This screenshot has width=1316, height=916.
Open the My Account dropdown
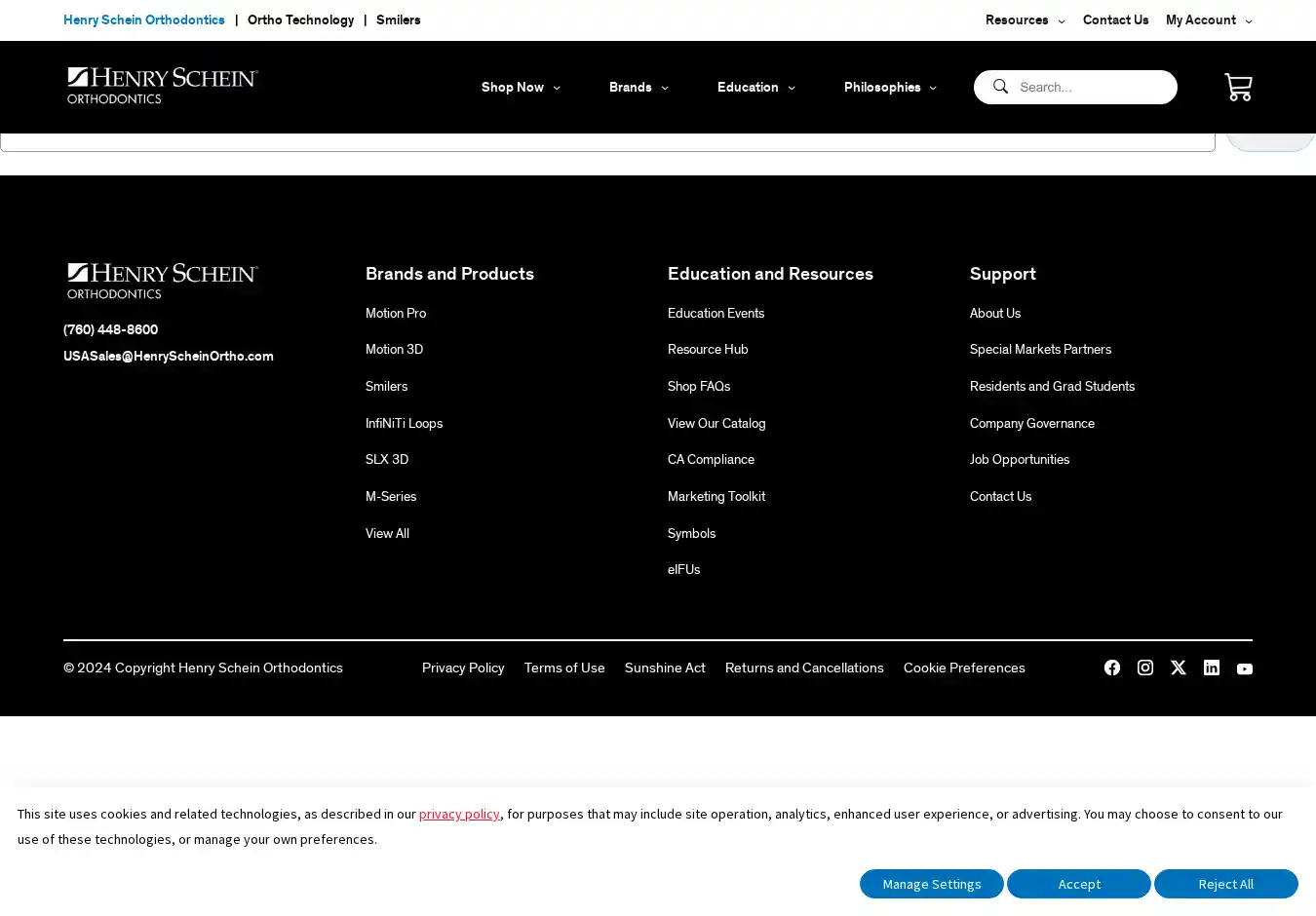(x=1209, y=19)
